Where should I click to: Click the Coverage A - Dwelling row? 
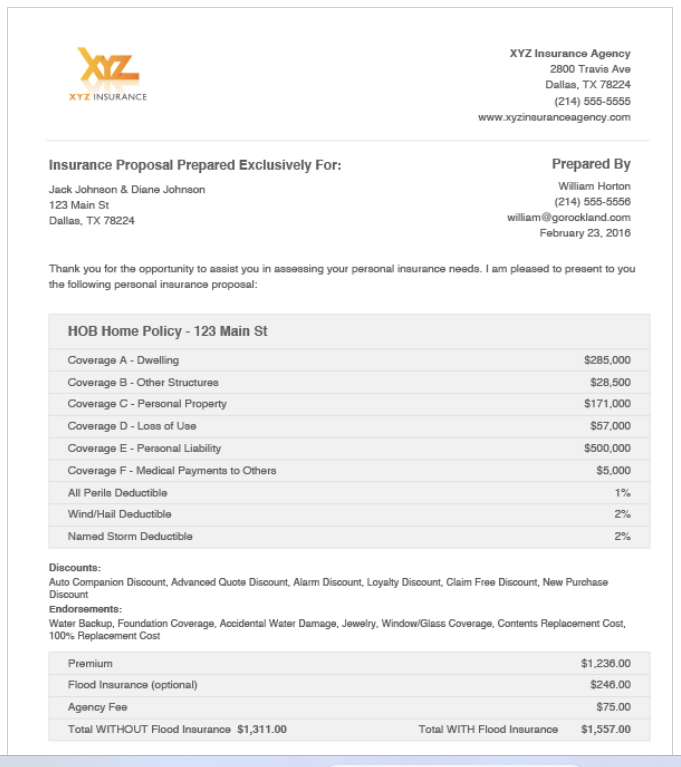pos(349,360)
